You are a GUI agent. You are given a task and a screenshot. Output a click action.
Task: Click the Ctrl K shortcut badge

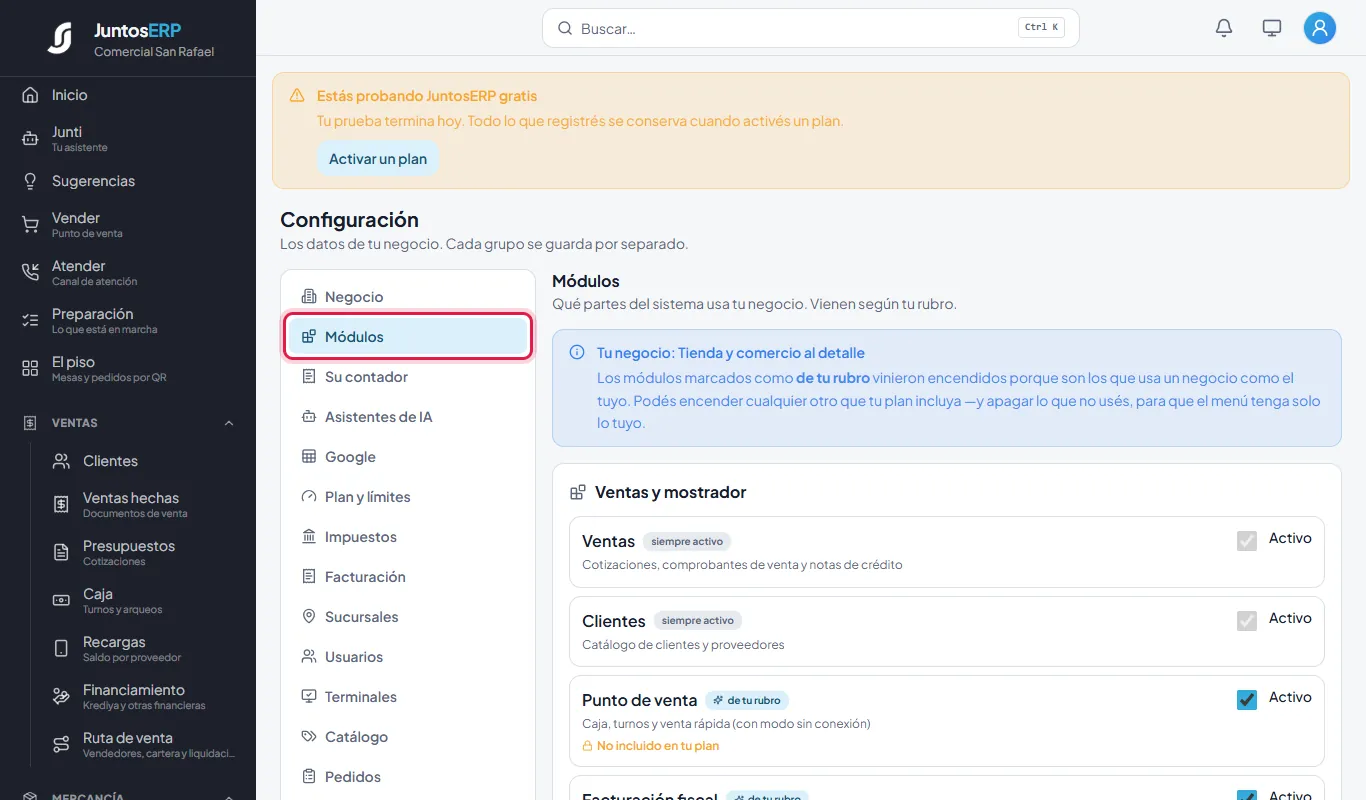1042,28
